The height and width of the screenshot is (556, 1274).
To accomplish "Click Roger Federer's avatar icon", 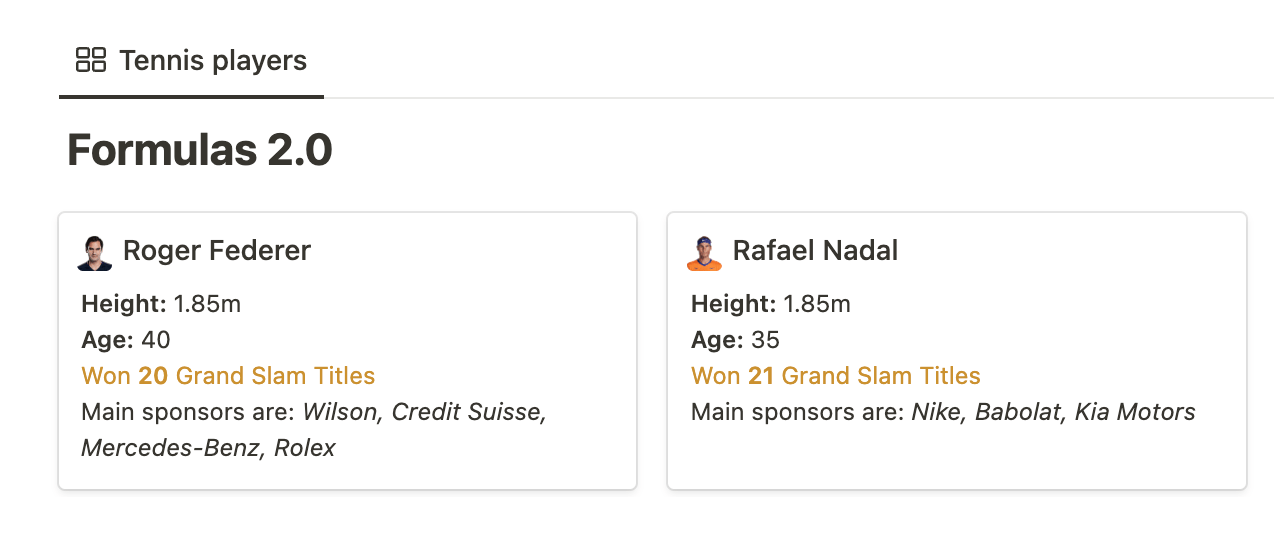I will pyautogui.click(x=95, y=252).
